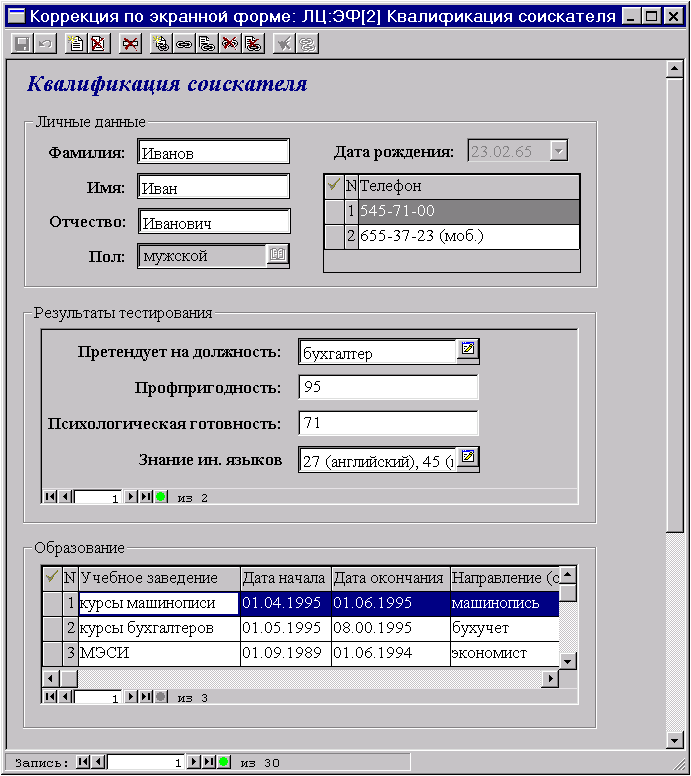Go to first record in bottom Запись navigator
Screen dimensions: 691x776
click(x=83, y=762)
